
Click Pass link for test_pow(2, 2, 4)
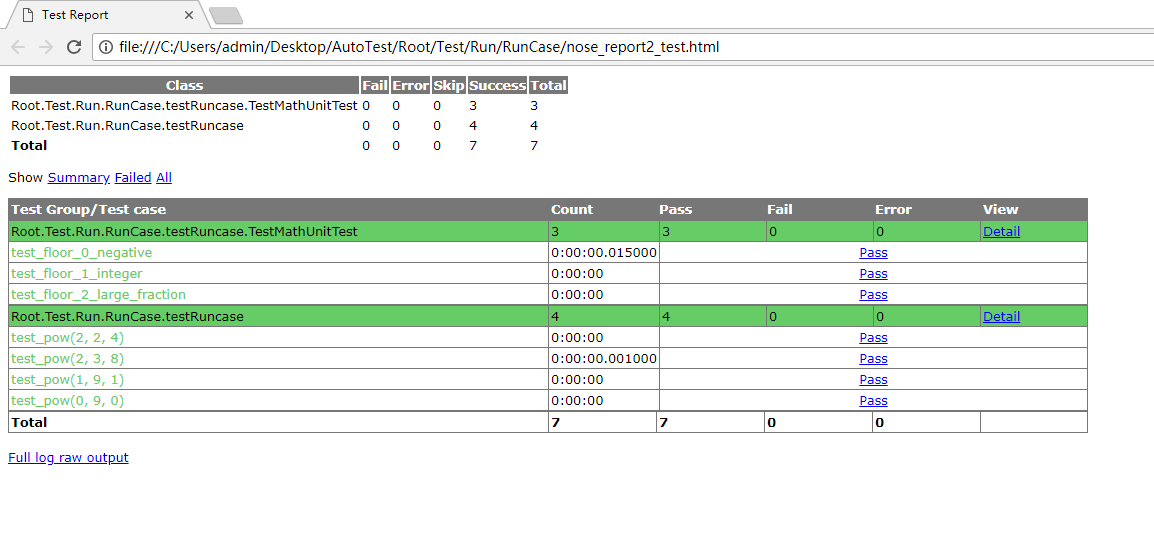[x=873, y=338]
